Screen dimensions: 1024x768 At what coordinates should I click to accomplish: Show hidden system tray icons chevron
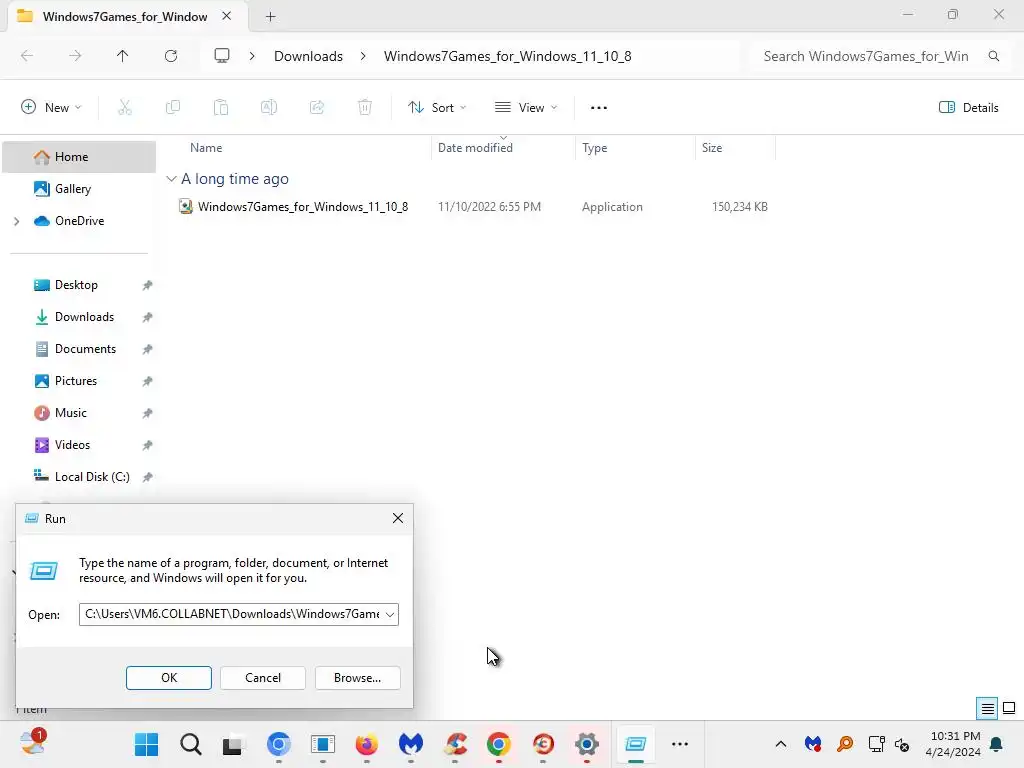(780, 744)
